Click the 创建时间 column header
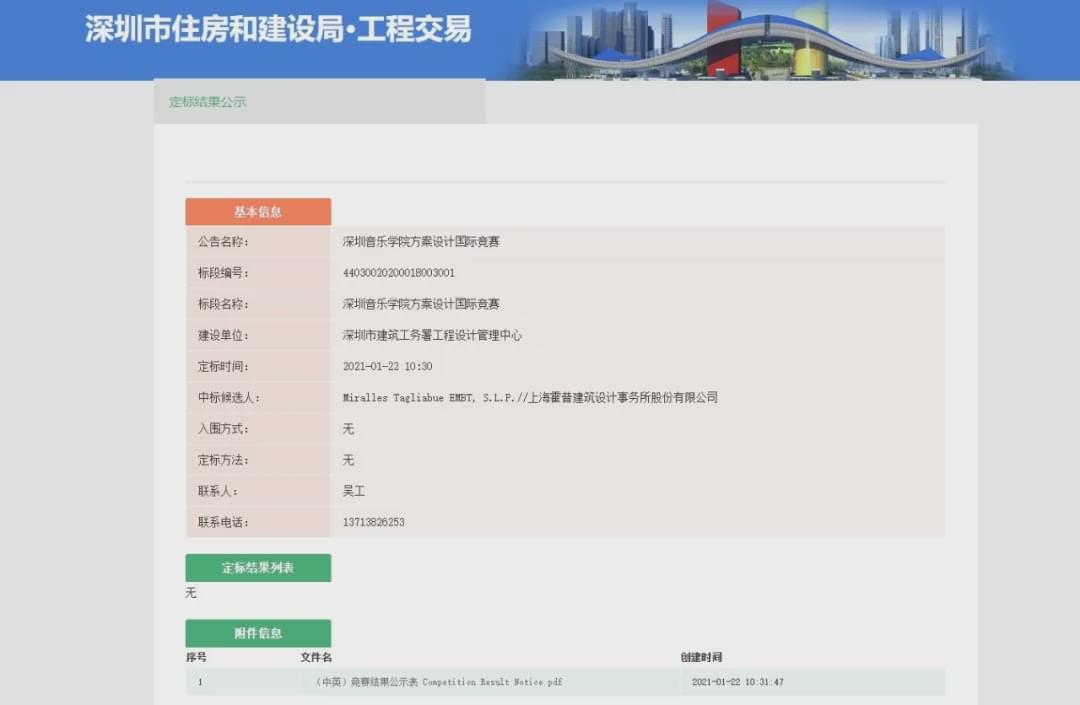1080x705 pixels. coord(701,657)
